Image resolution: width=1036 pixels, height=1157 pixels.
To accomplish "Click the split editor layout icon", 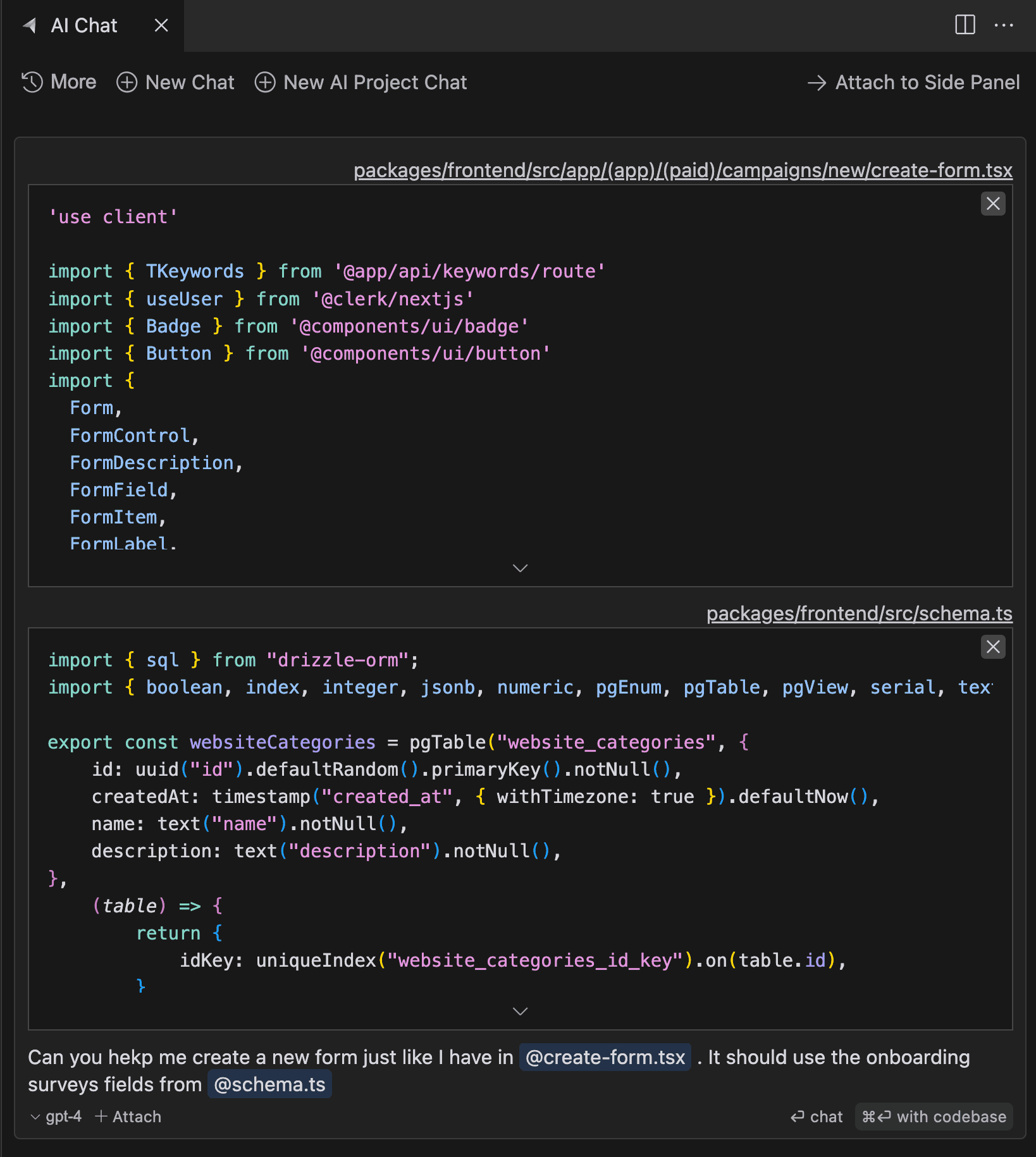I will (x=965, y=25).
